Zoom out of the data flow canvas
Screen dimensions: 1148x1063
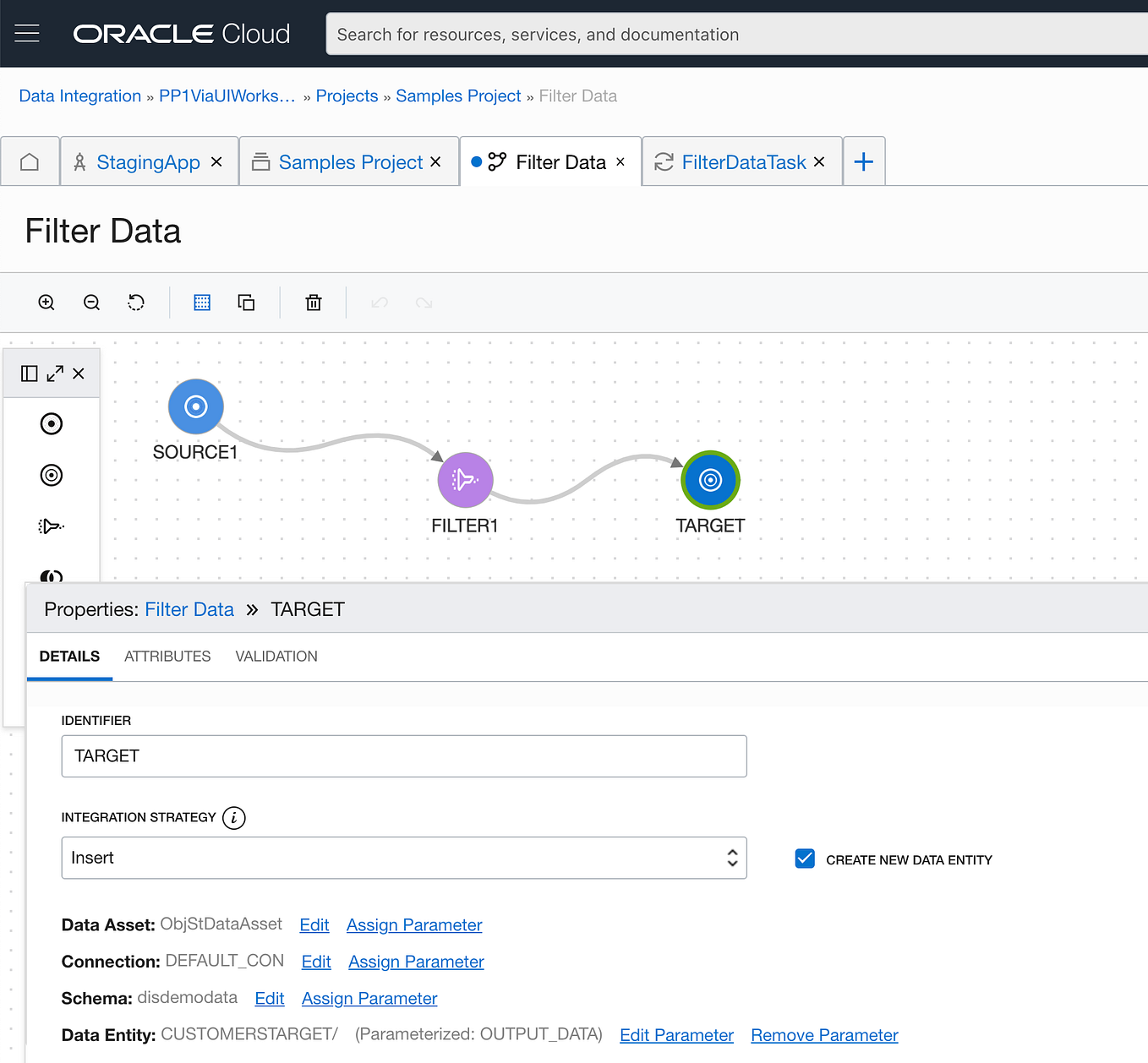(x=91, y=302)
